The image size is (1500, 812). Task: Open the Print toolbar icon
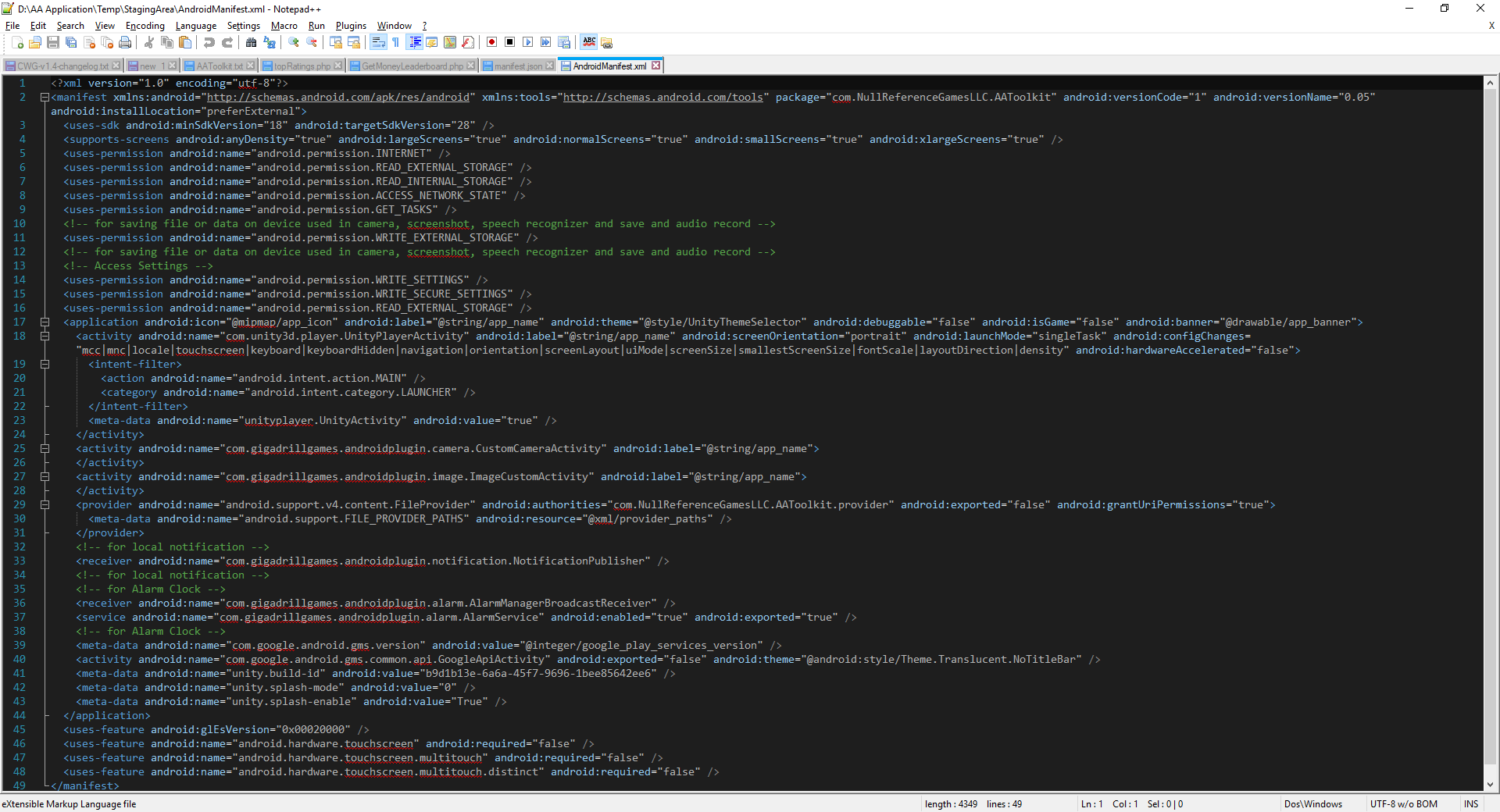125,43
